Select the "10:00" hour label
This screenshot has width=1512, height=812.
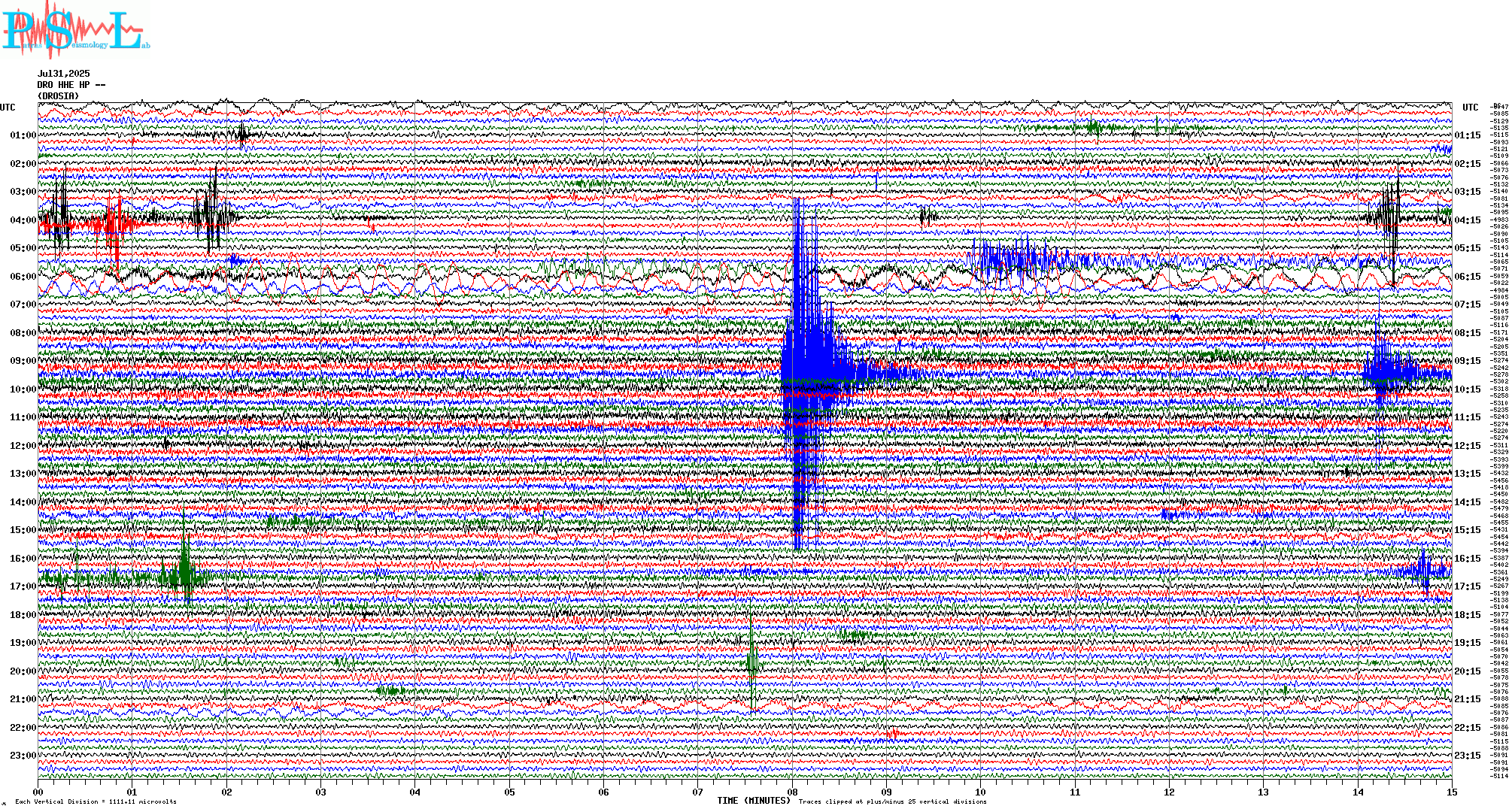click(23, 389)
